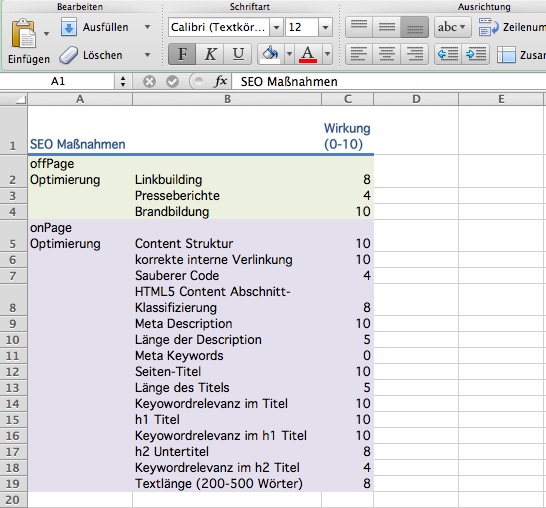Image resolution: width=546 pixels, height=508 pixels.
Task: Click the Länge des Titels cell
Action: point(227,388)
